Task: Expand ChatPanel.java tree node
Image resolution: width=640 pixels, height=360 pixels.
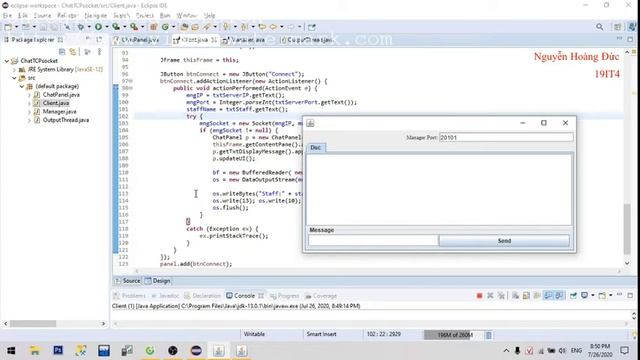Action: (29, 95)
